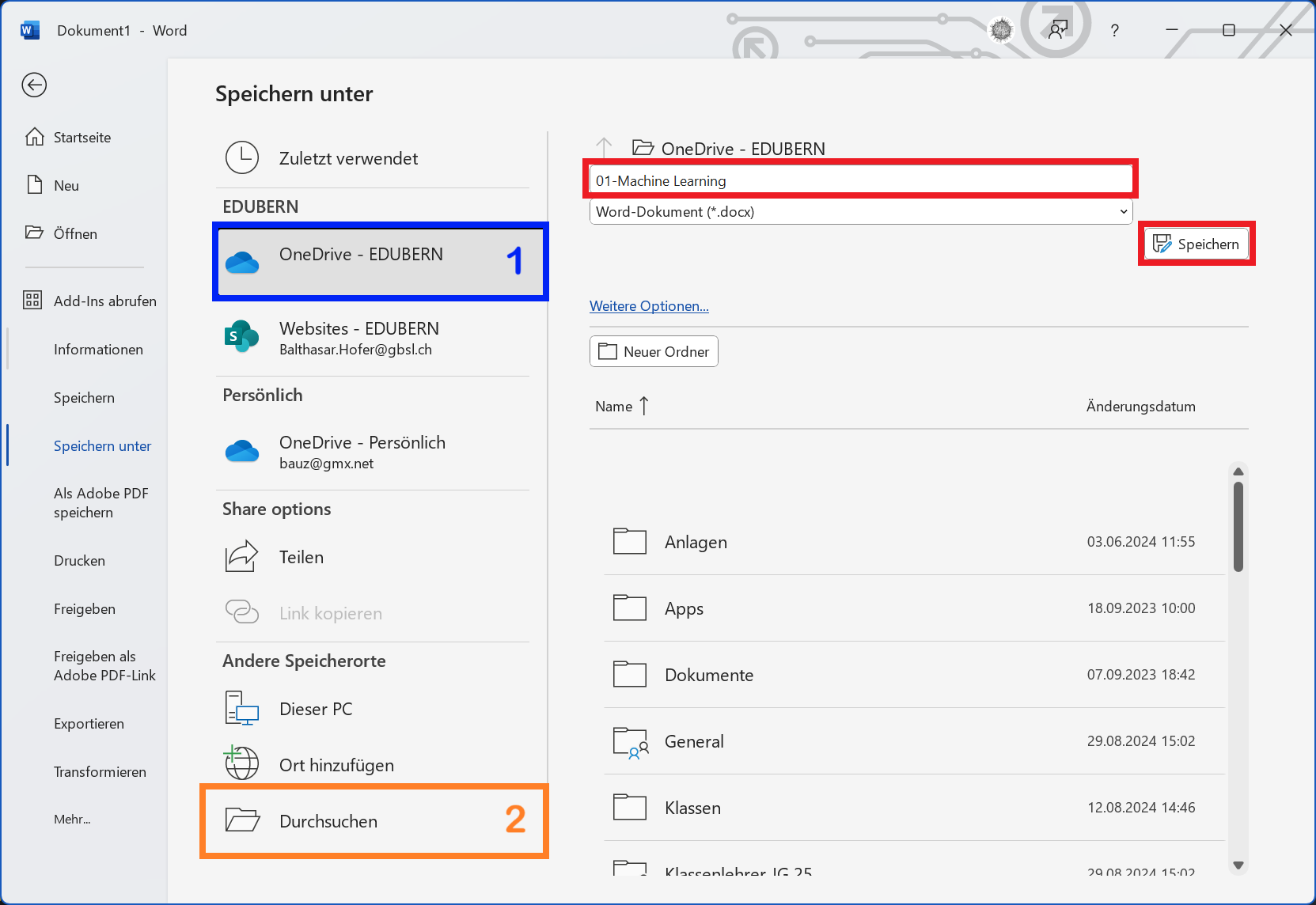Click the OneDrive - Persönlich cloud icon
Screen dimensions: 1316x905
coord(242,451)
